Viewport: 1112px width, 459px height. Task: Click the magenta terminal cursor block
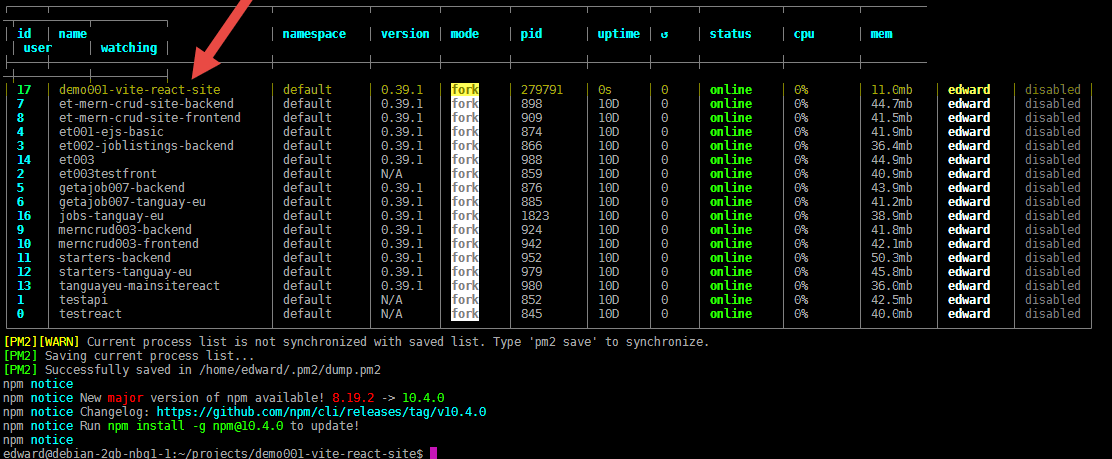pyautogui.click(x=433, y=453)
